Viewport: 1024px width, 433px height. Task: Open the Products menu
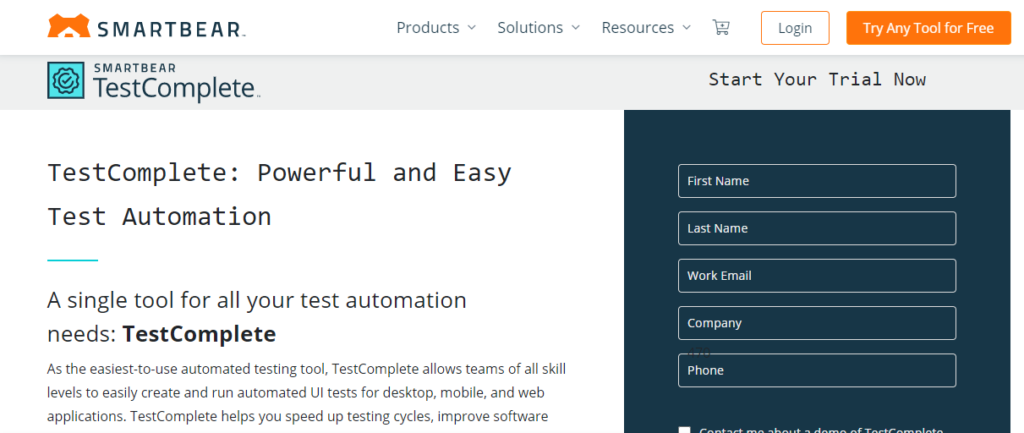(436, 27)
